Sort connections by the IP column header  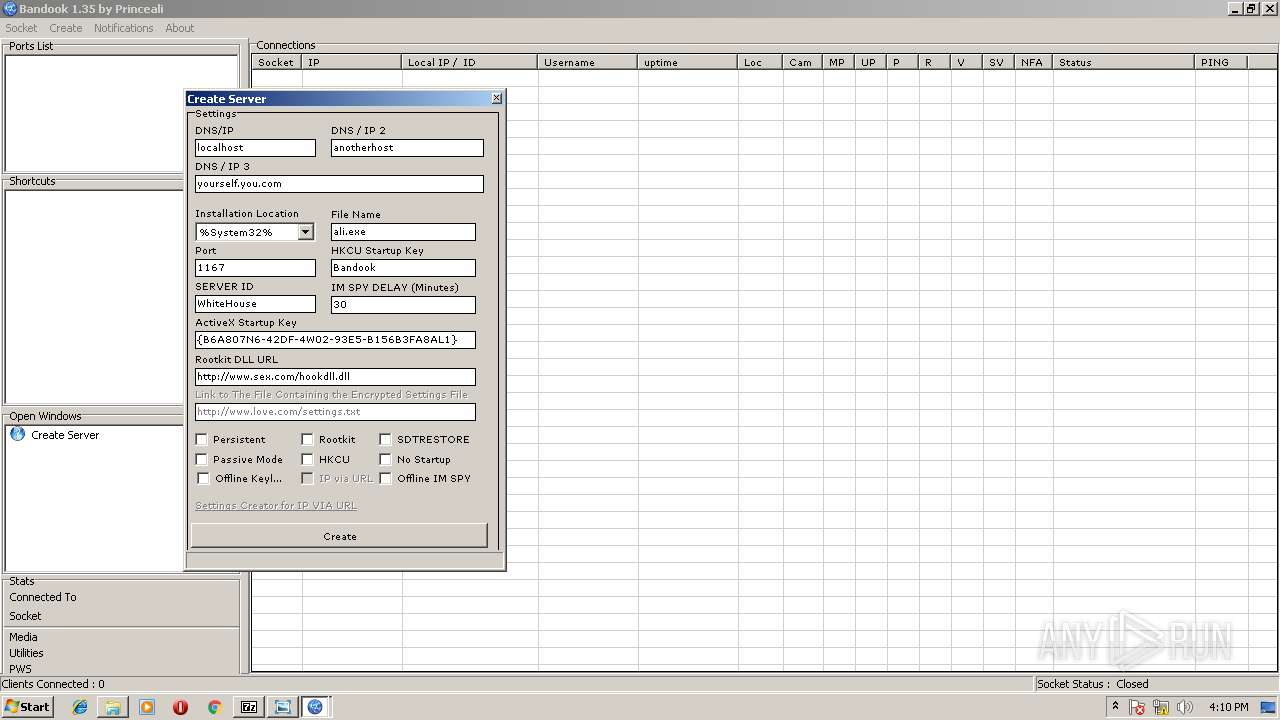pyautogui.click(x=352, y=62)
